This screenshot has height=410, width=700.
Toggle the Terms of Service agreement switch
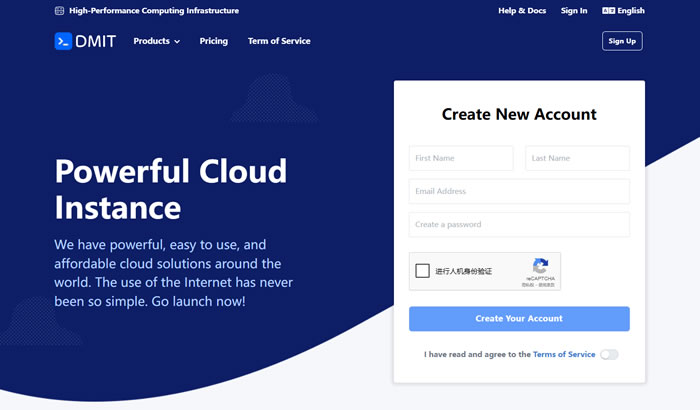[609, 354]
